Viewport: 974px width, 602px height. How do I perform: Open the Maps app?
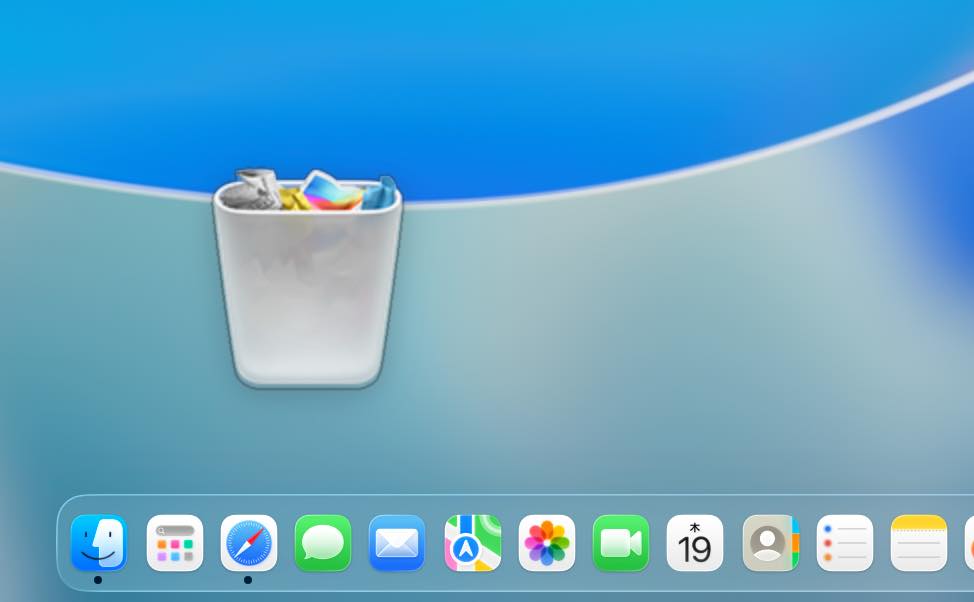pos(472,543)
